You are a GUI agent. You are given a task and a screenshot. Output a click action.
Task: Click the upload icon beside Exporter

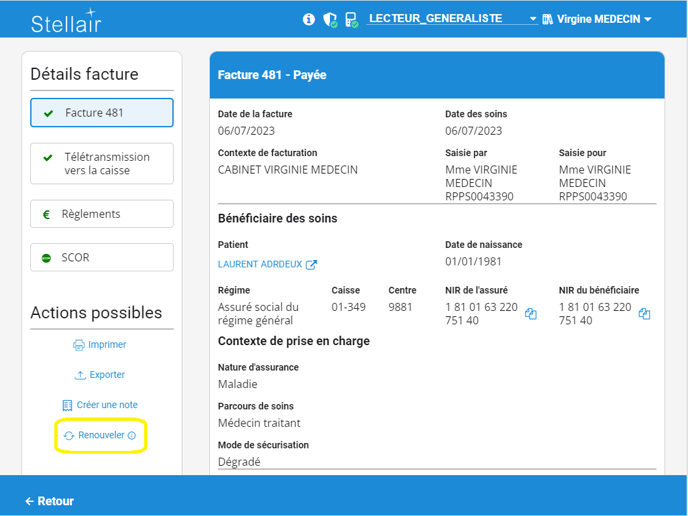(80, 375)
